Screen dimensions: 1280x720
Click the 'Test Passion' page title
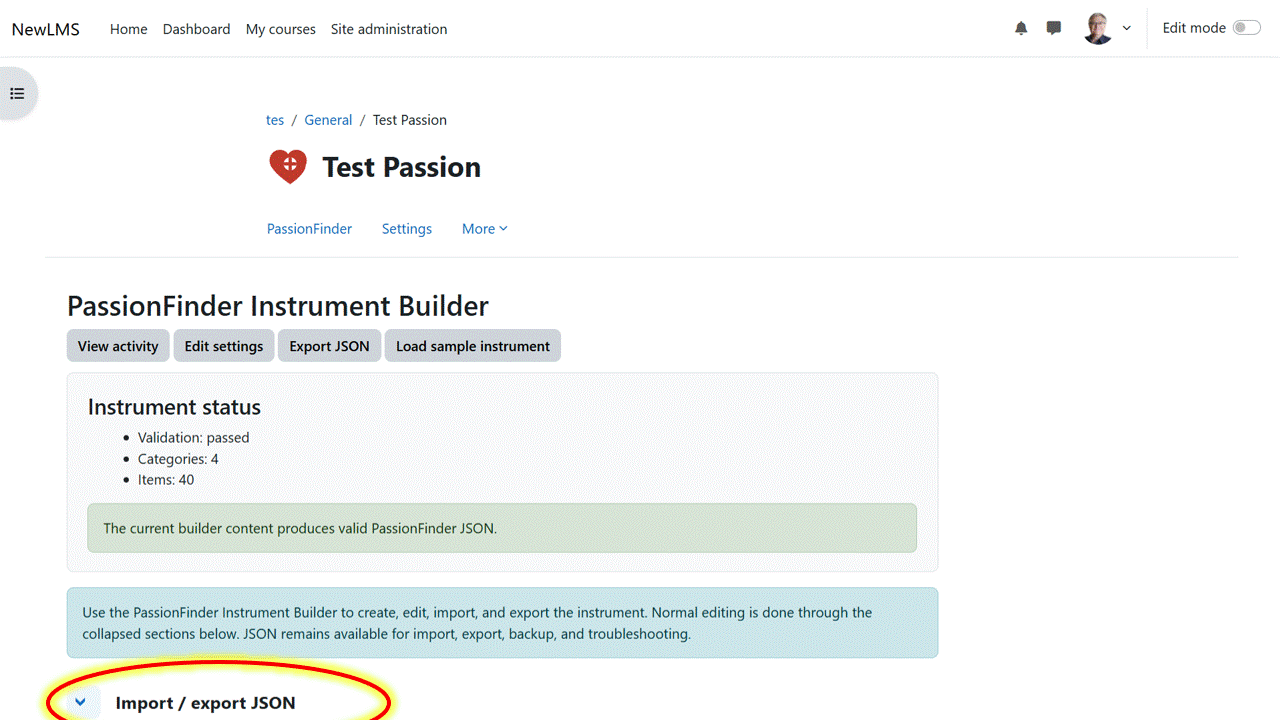[401, 167]
